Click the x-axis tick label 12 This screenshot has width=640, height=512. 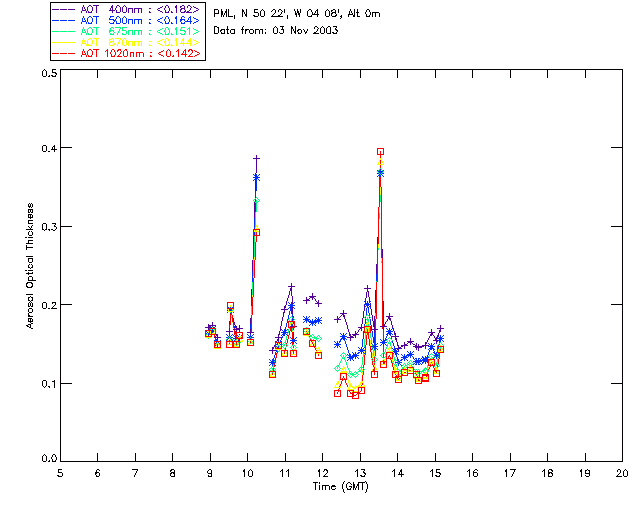coord(322,473)
